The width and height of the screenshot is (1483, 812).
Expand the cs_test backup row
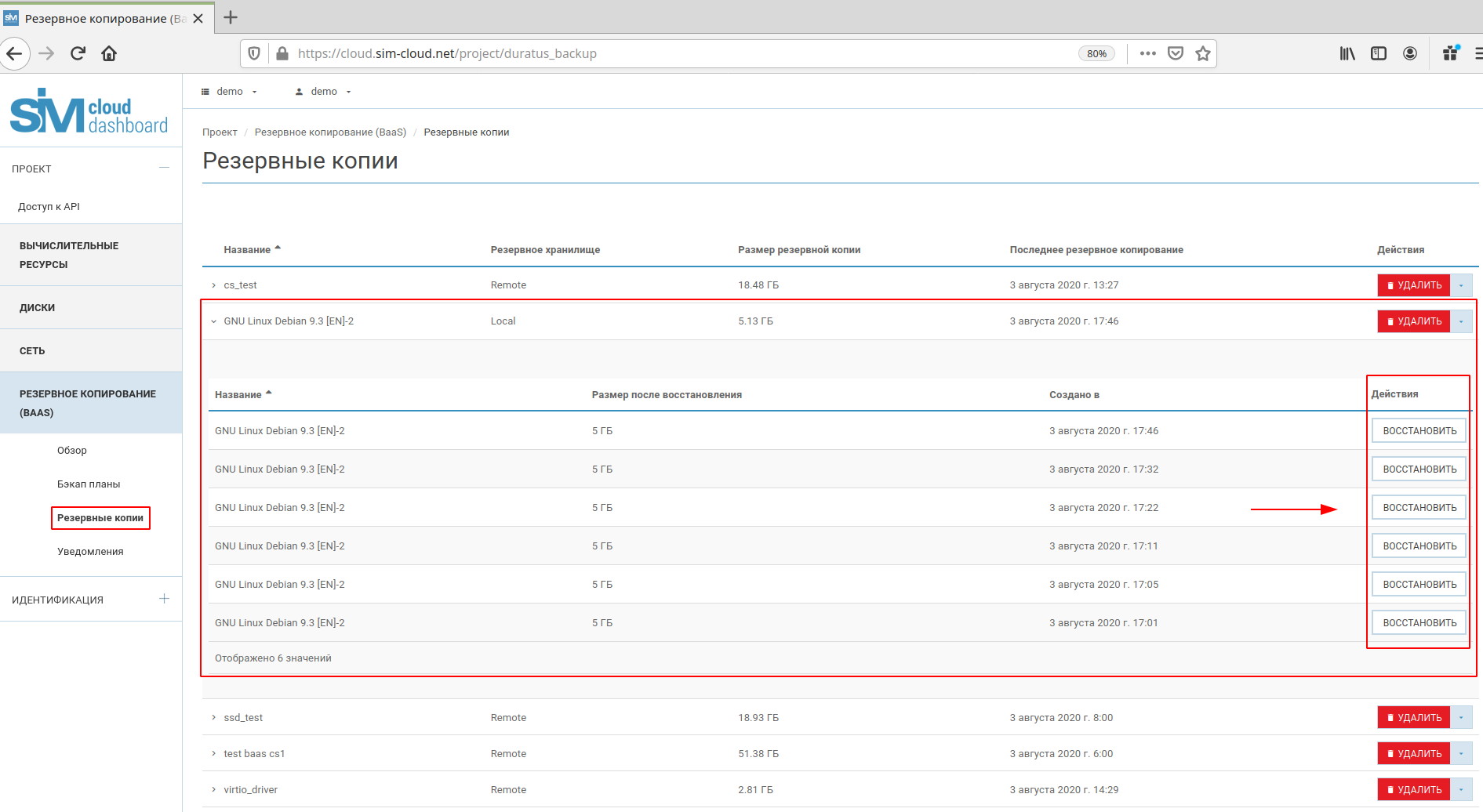(x=213, y=285)
